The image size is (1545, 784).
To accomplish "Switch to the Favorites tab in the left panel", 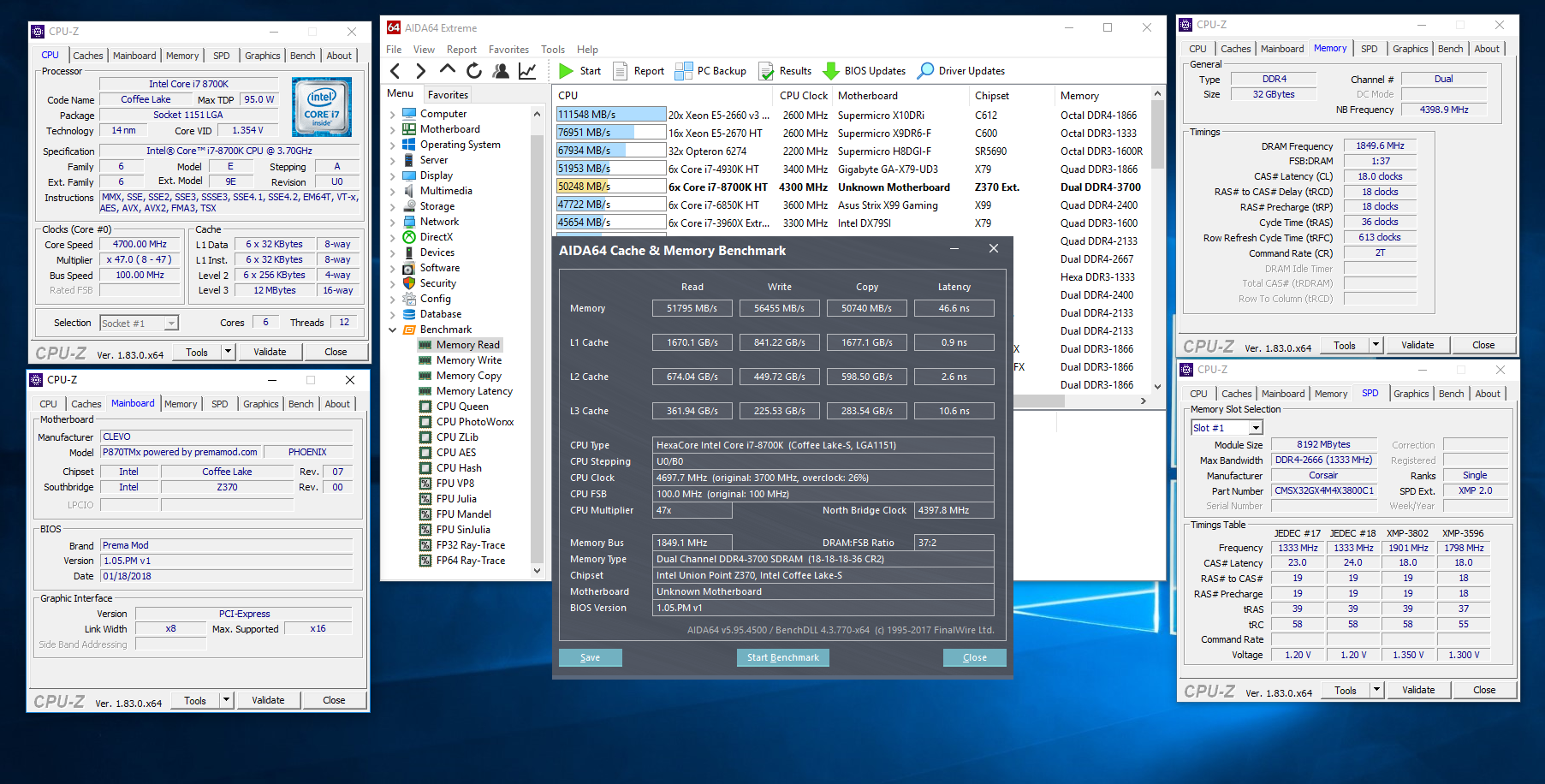I will pos(448,95).
